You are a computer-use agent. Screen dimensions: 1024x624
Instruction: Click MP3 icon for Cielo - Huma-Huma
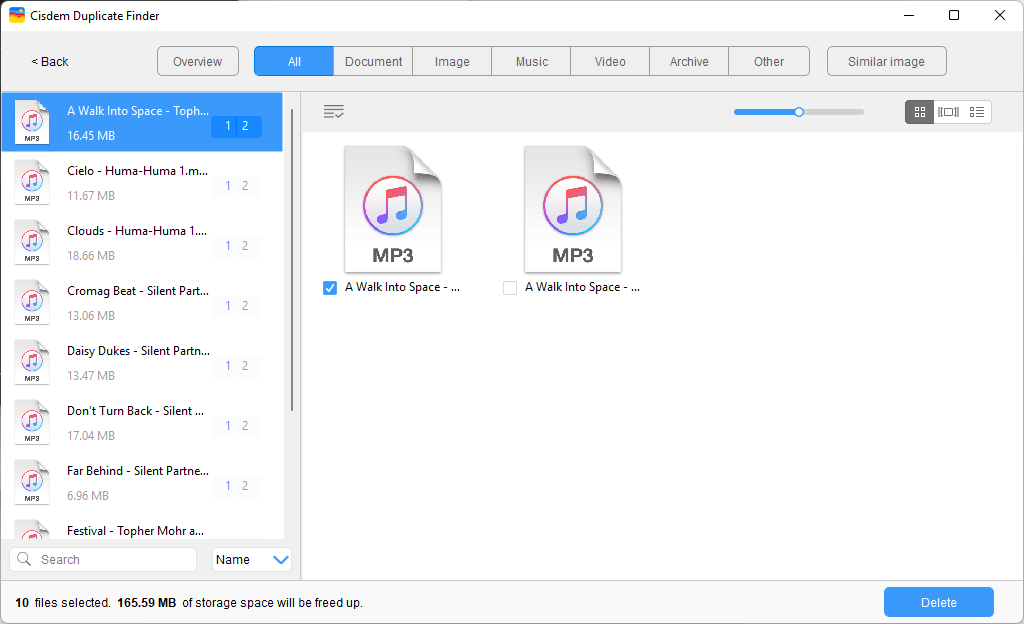pyautogui.click(x=32, y=183)
